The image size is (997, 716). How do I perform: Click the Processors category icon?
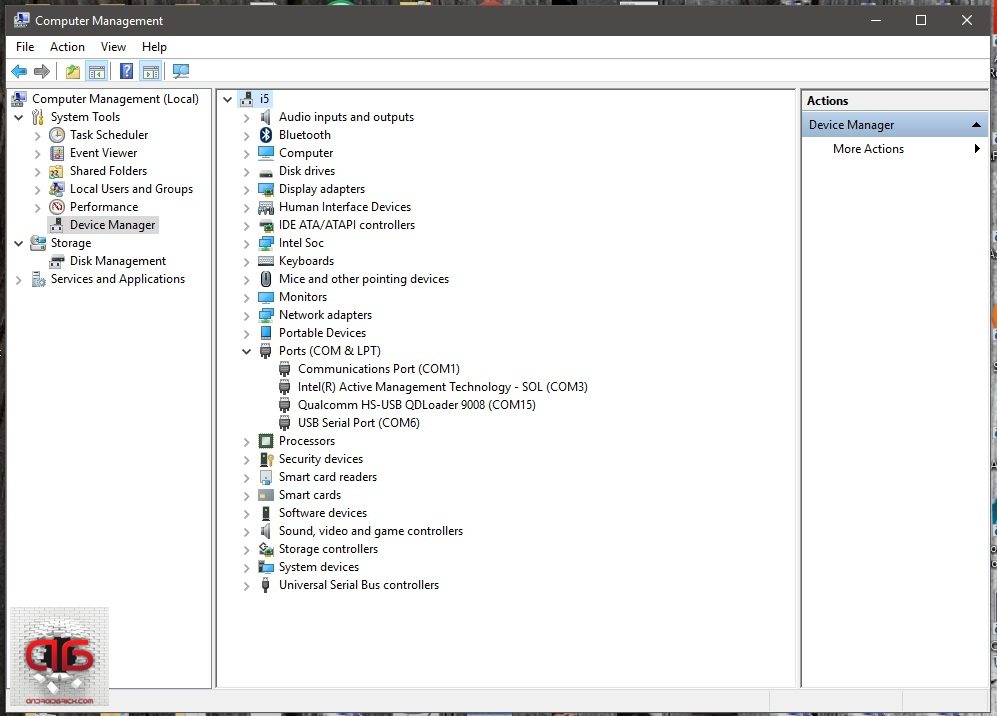tap(266, 441)
